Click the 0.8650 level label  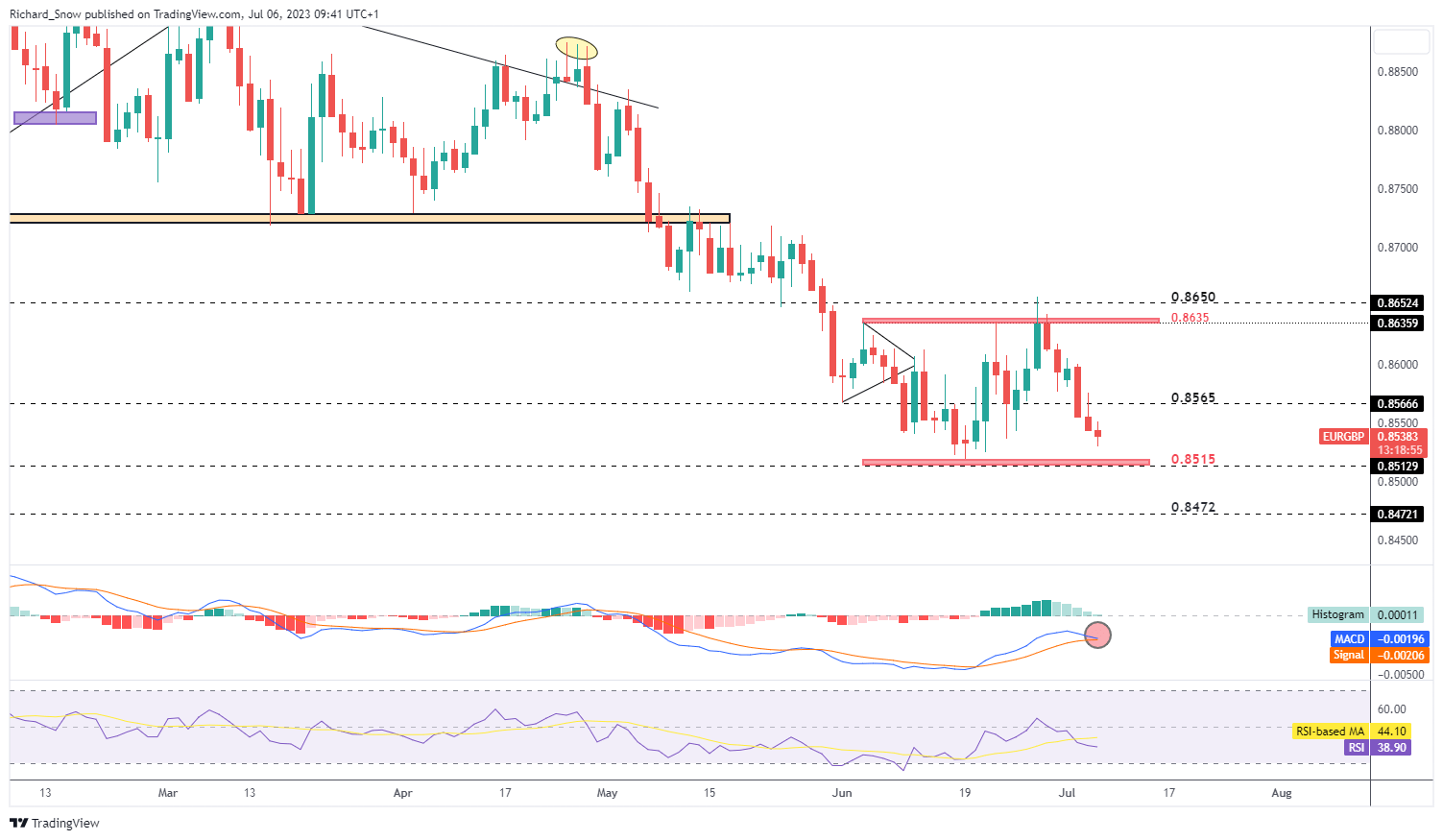(x=1193, y=298)
